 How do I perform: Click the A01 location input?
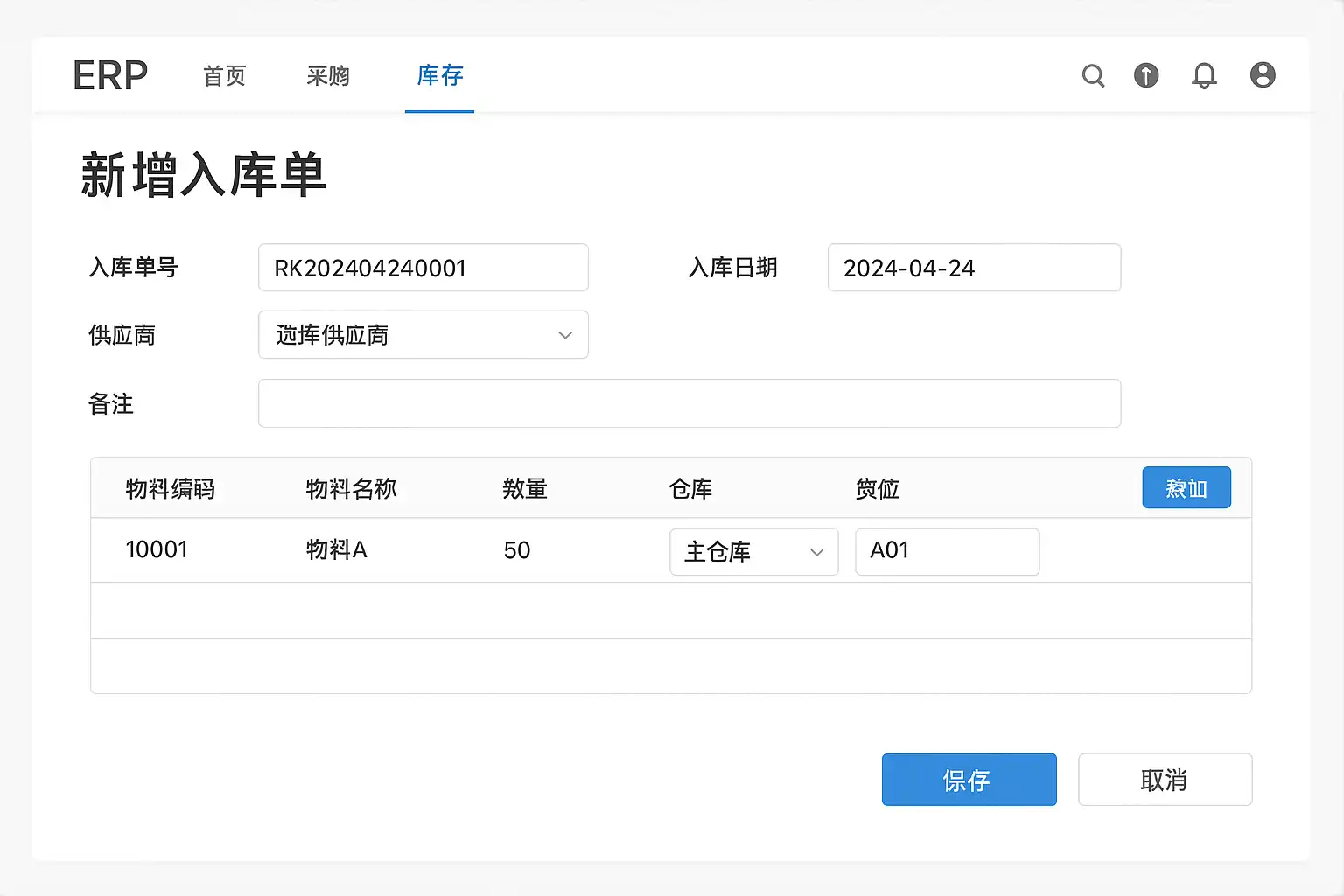click(947, 552)
